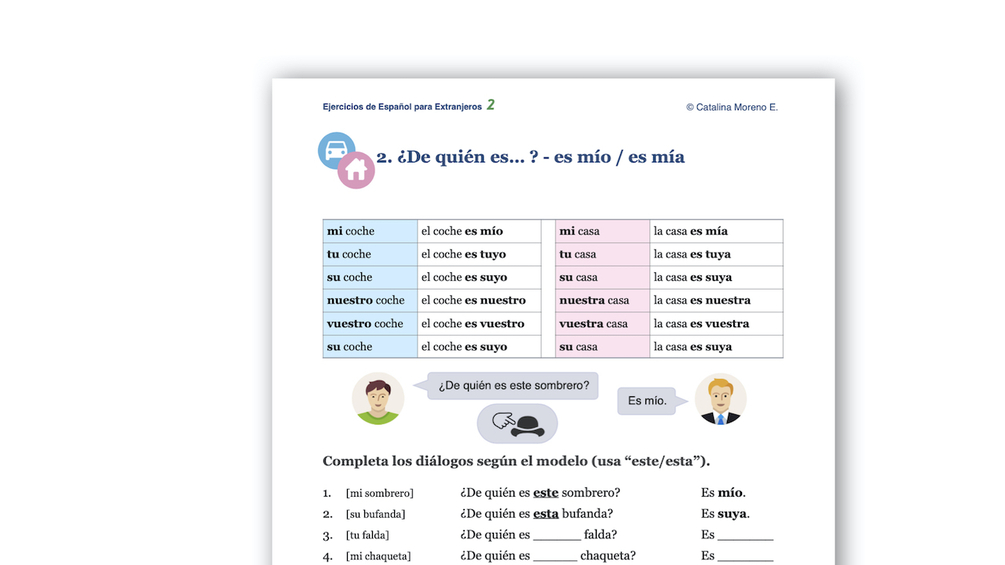Click the 'el coche es mío' cell
Viewport: 1005px width, 565px height.
pos(479,231)
